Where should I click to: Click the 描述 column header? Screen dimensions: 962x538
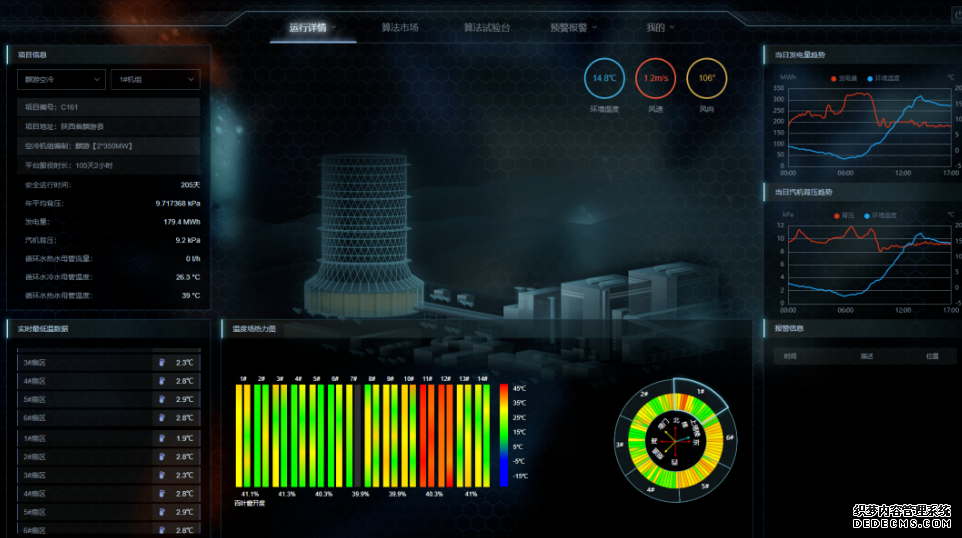click(x=866, y=356)
